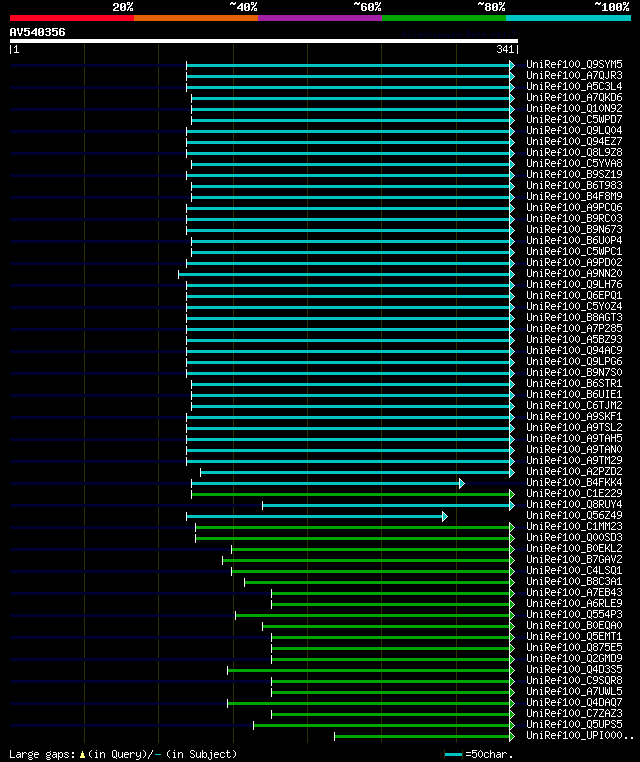Select hit UniRef100_Q00SD3
The width and height of the screenshot is (640, 762).
574,537
